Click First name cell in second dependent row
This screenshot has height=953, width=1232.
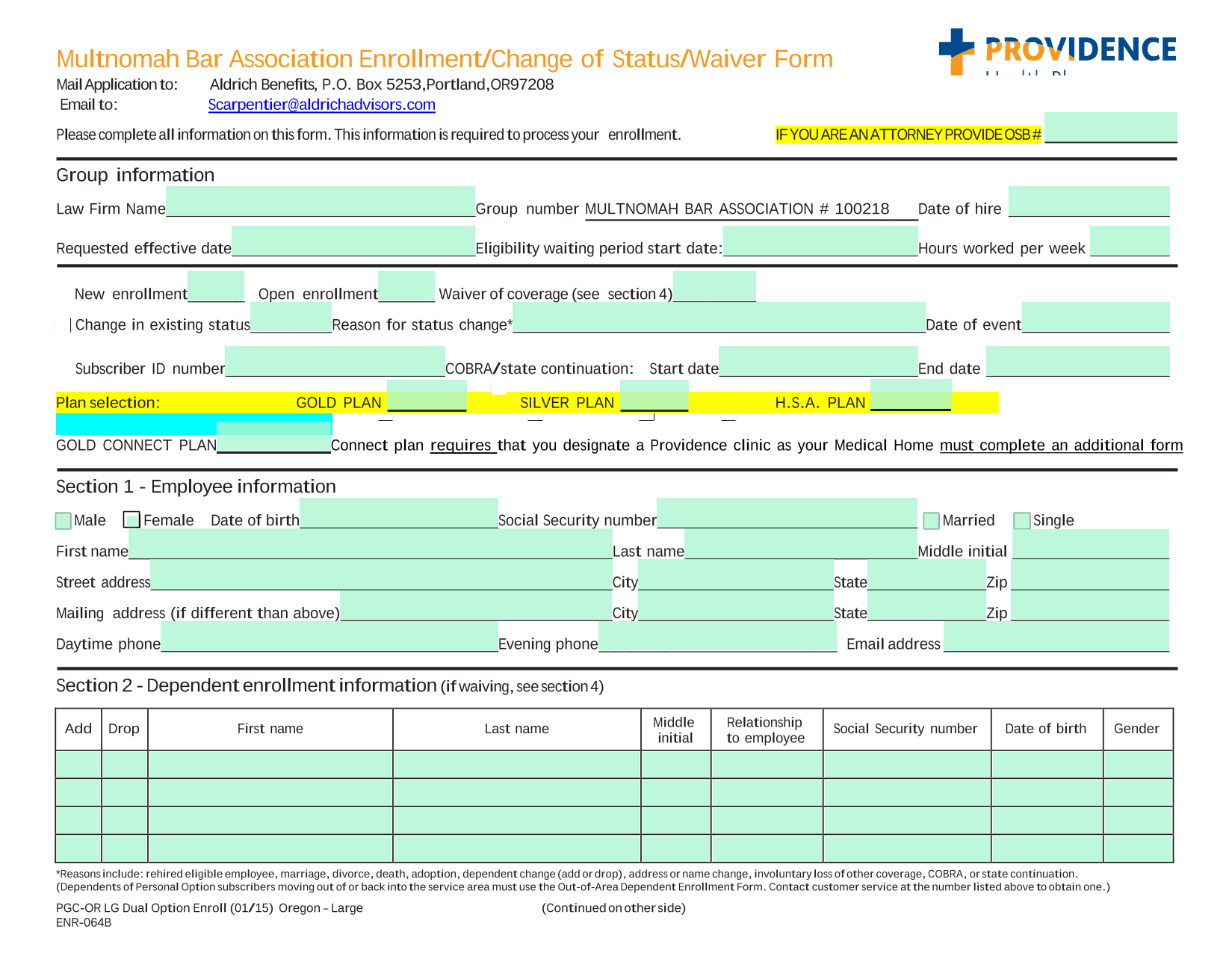click(270, 792)
